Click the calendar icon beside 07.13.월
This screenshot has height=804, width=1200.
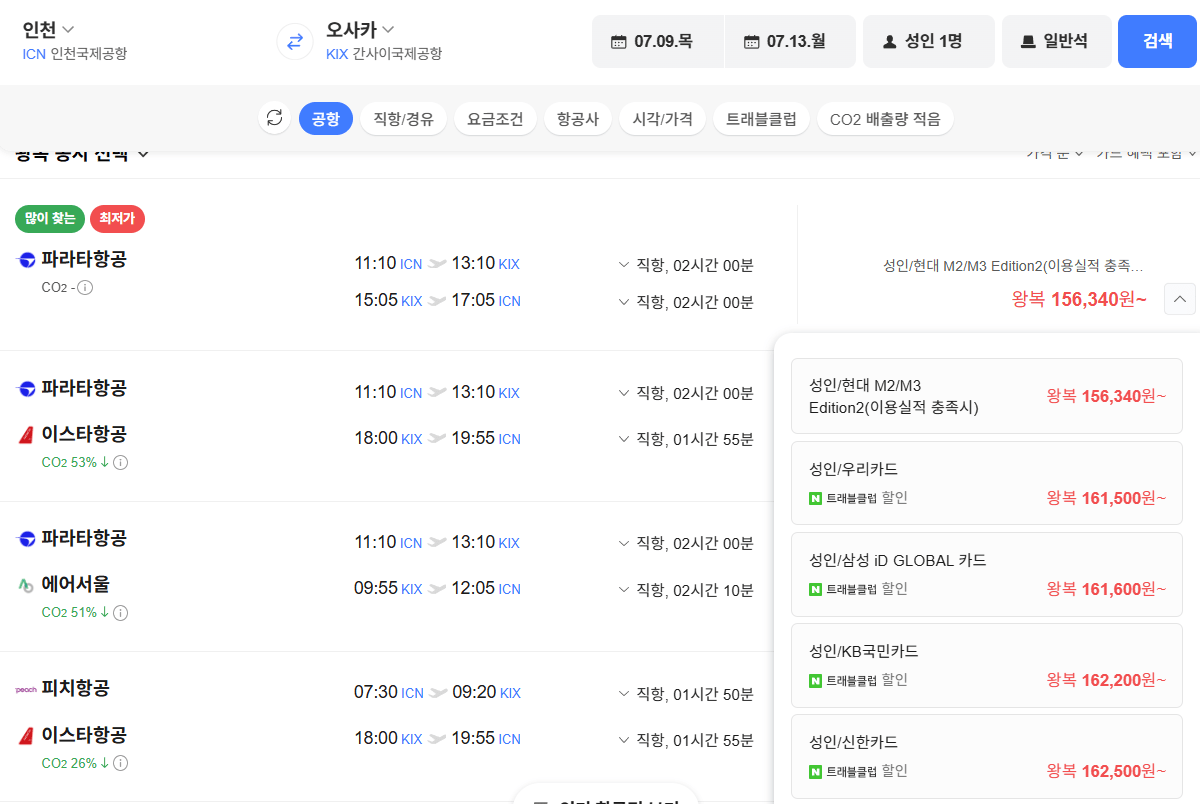(x=750, y=41)
